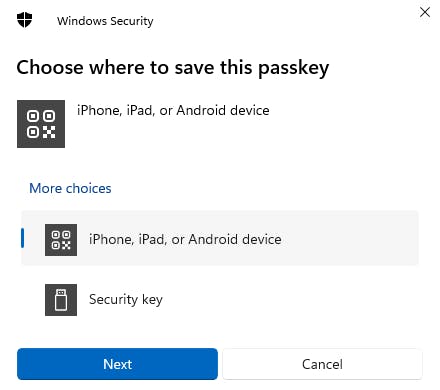Image resolution: width=440 pixels, height=390 pixels.
Task: Click the Windows Security shield icon
Action: [24, 20]
